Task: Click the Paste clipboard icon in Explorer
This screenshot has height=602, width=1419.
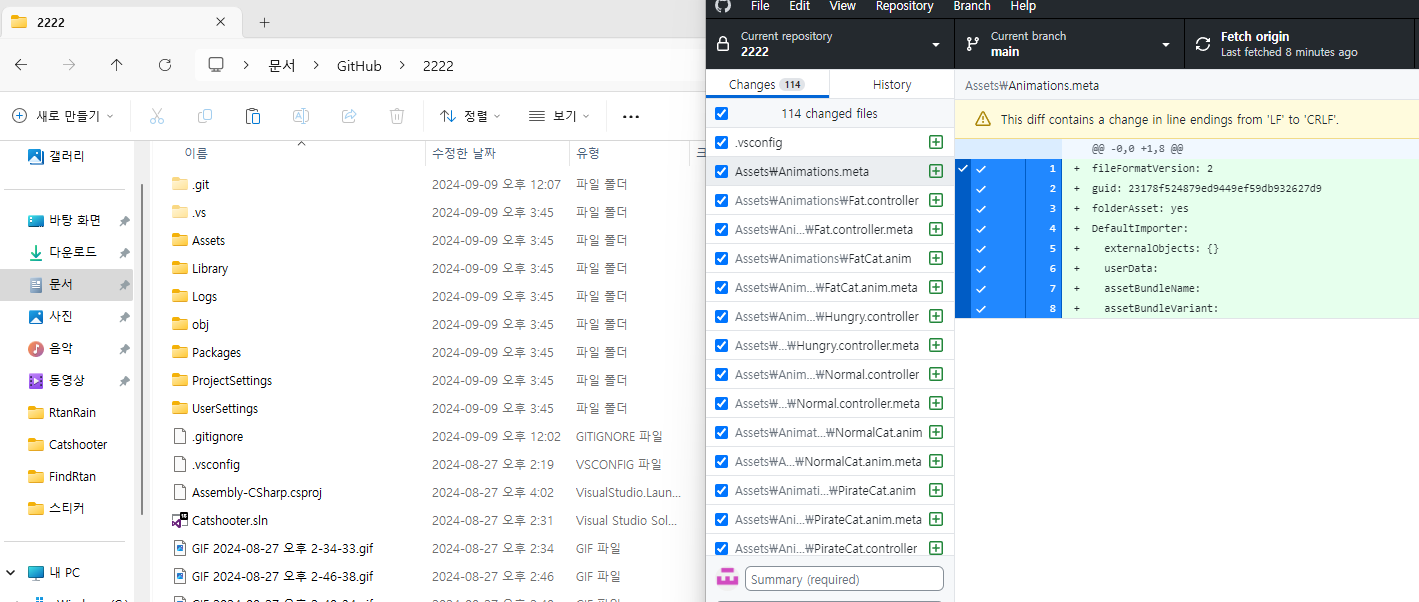Action: tap(253, 116)
